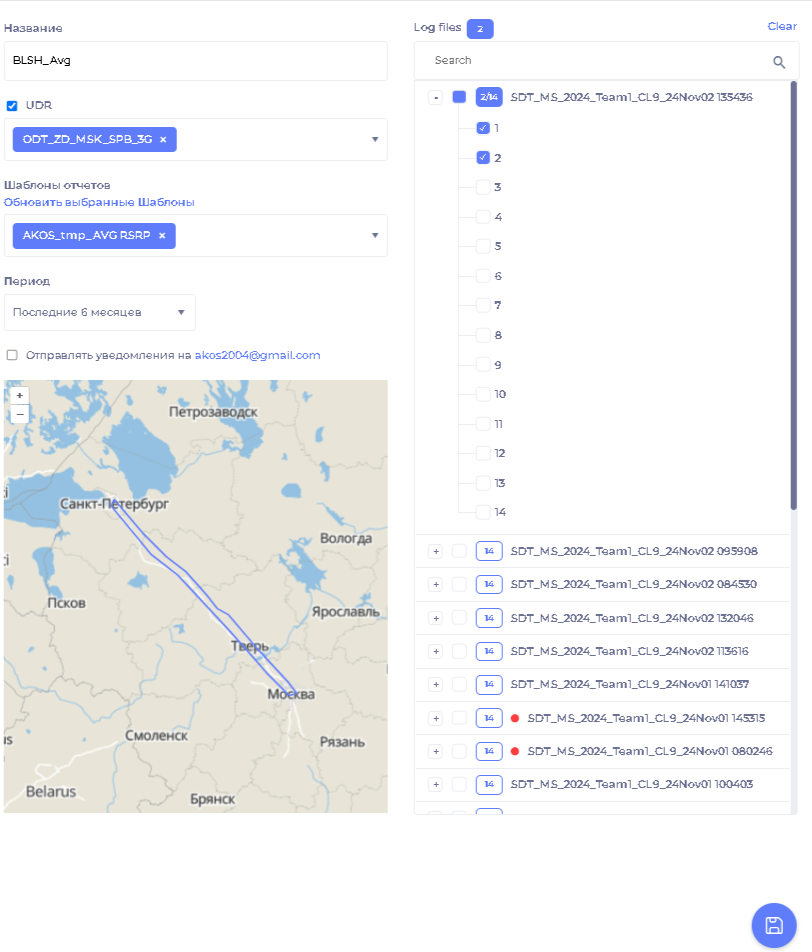Click the Обновить выбранные Шаблоны link
812x952 pixels.
point(99,202)
